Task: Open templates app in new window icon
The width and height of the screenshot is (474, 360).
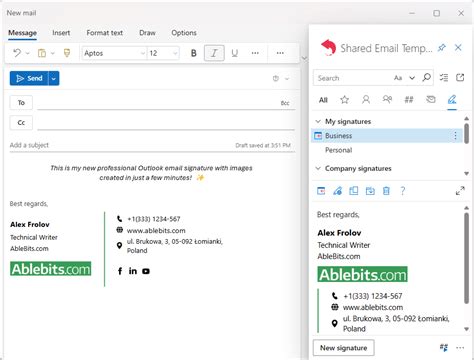Action: [x=460, y=78]
